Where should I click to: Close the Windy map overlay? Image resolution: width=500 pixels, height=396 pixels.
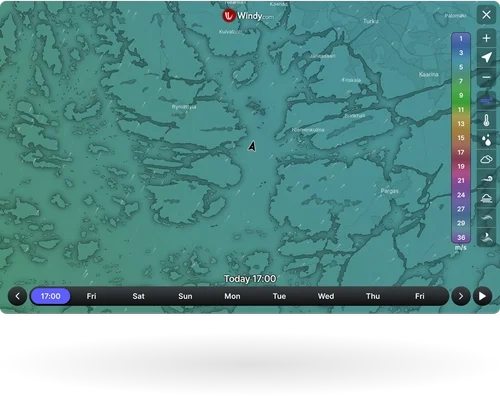pos(486,15)
